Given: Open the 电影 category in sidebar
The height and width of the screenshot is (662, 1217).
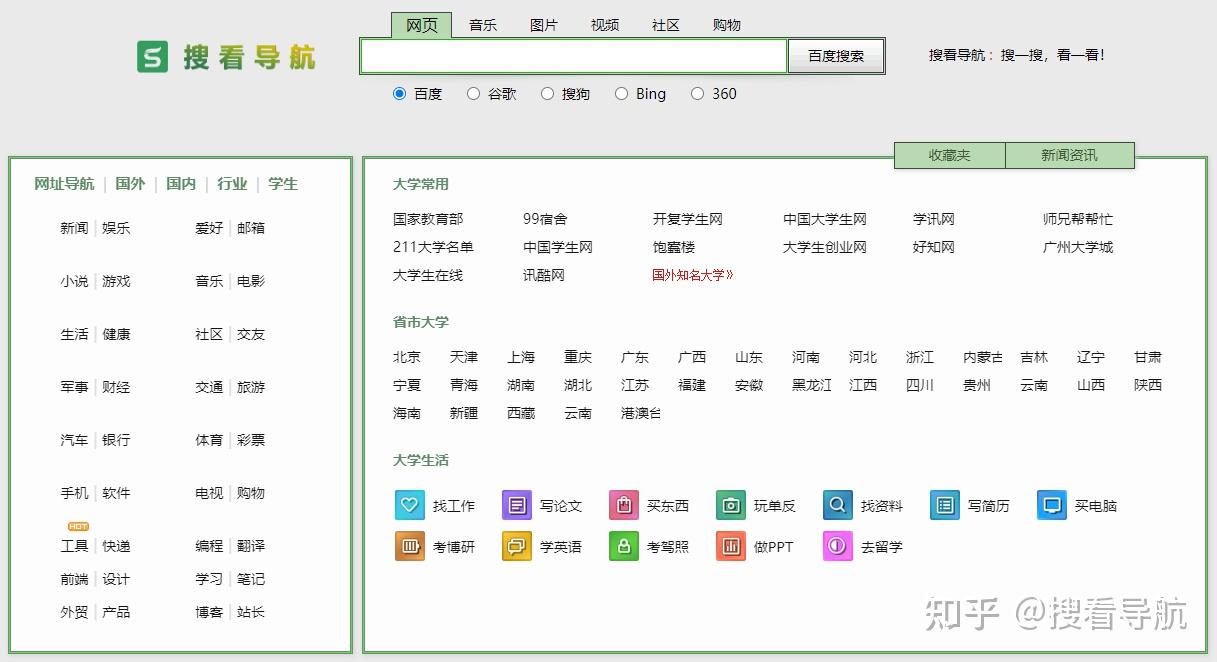Looking at the screenshot, I should (251, 281).
